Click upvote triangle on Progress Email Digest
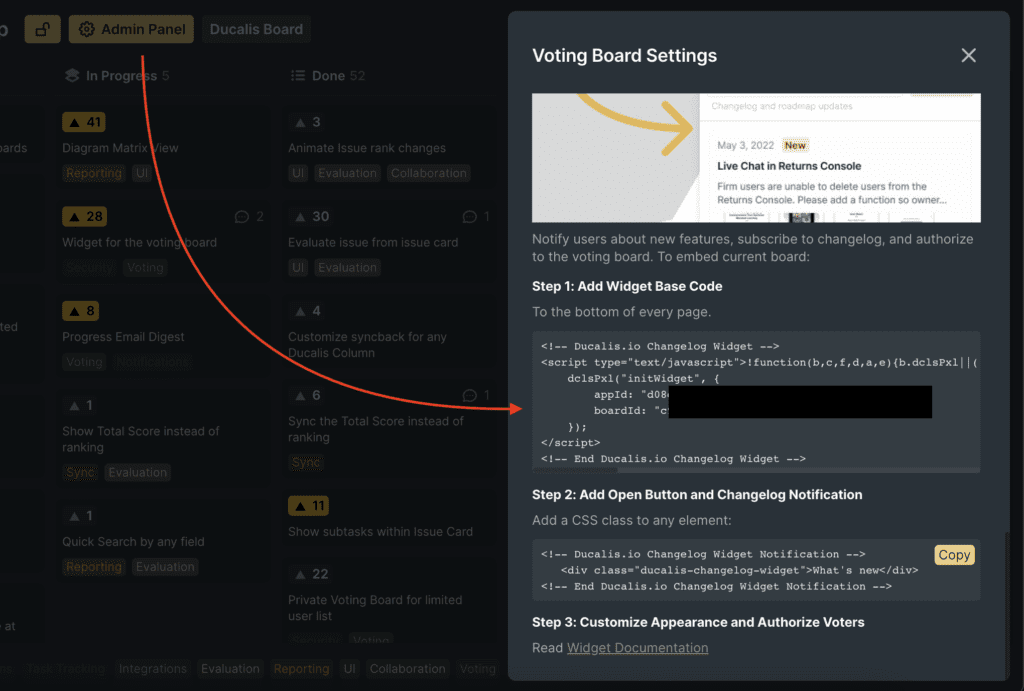Screen dimensions: 1024x691 (x=80, y=311)
